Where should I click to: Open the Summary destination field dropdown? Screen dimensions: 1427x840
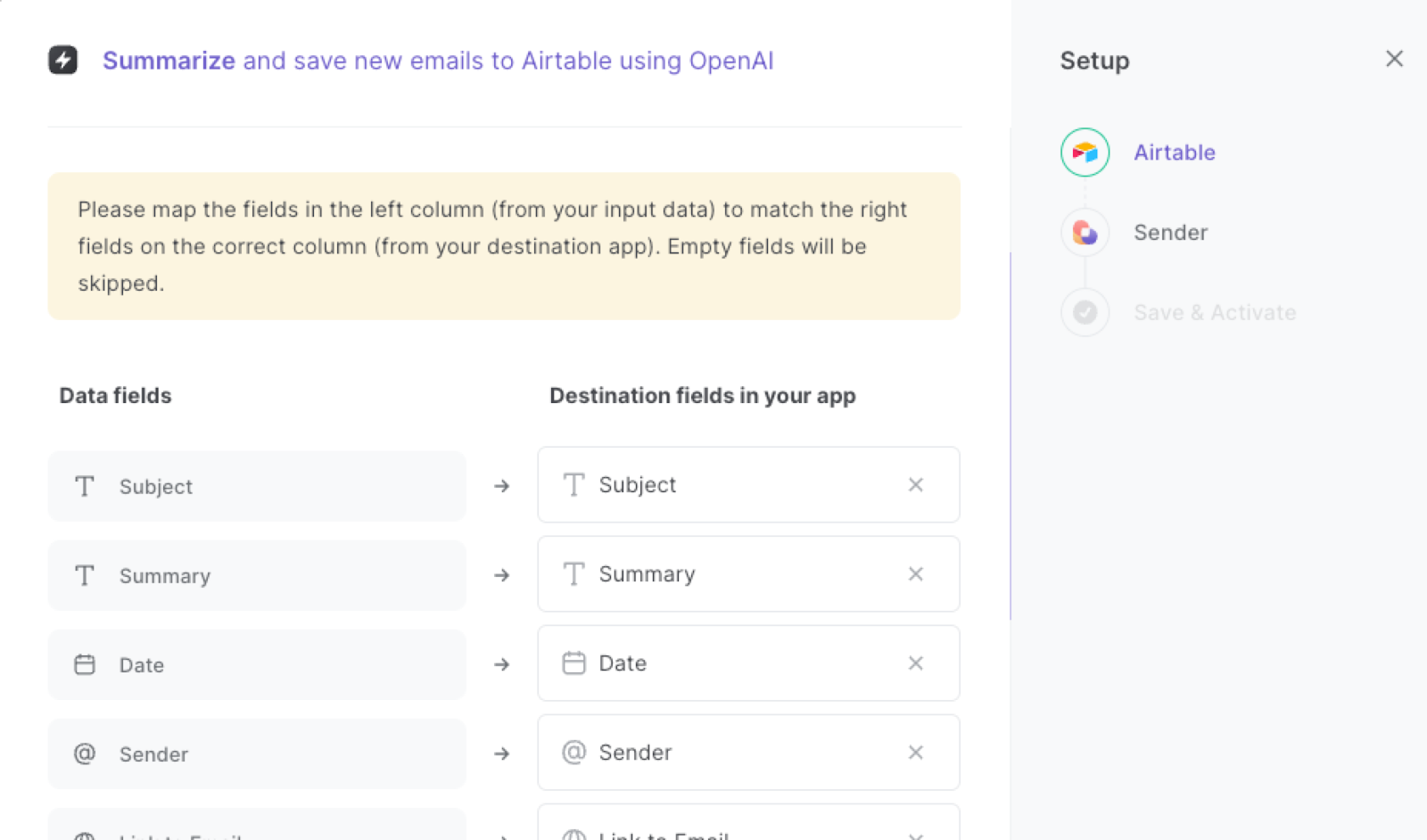(x=748, y=574)
